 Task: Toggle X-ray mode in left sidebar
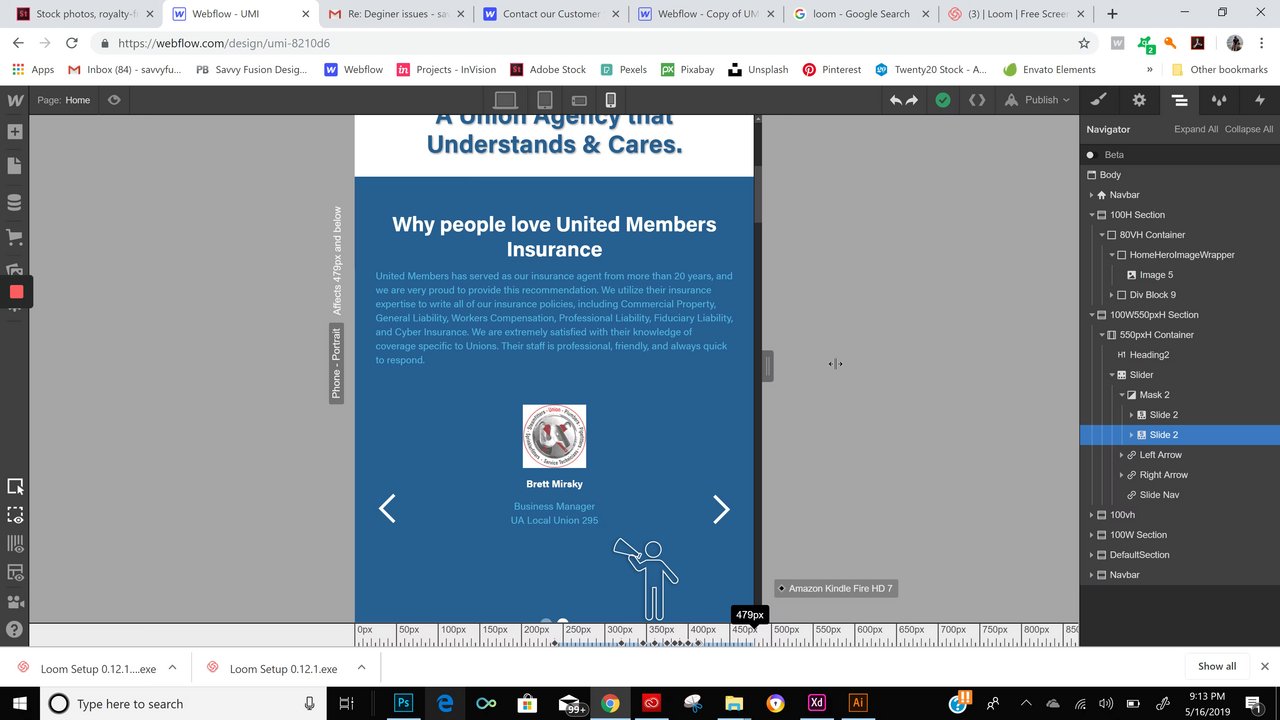click(15, 573)
